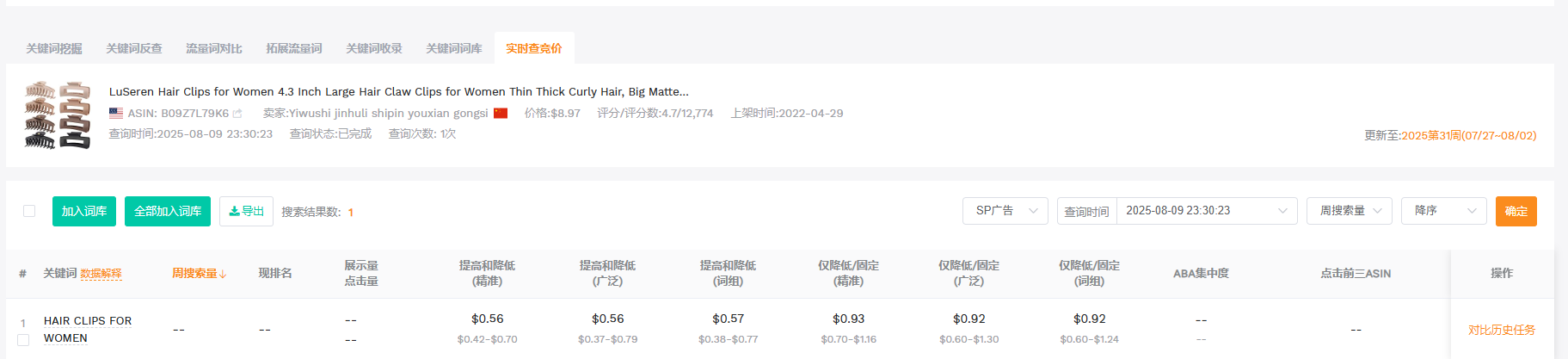Click the 数据解释 link in header

point(101,274)
